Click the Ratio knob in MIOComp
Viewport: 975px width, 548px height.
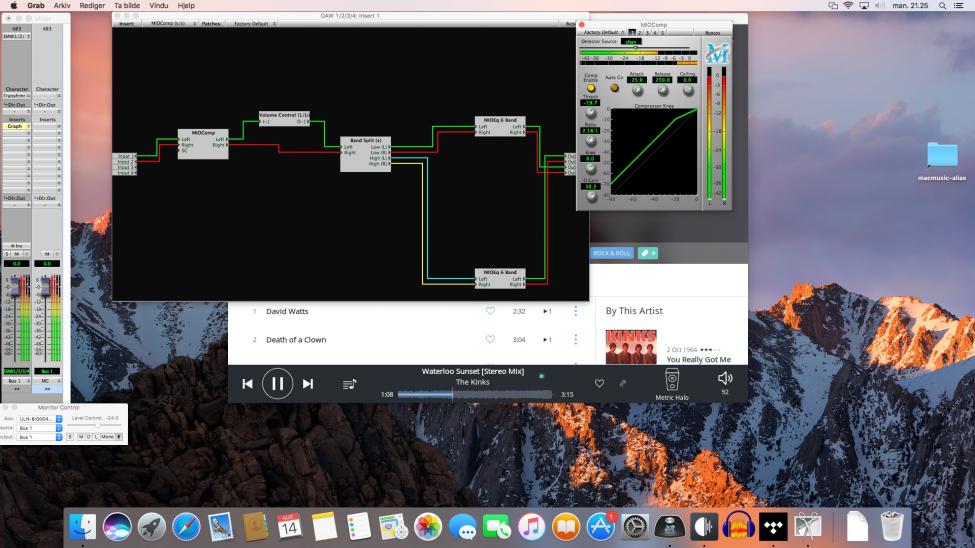pyautogui.click(x=591, y=142)
